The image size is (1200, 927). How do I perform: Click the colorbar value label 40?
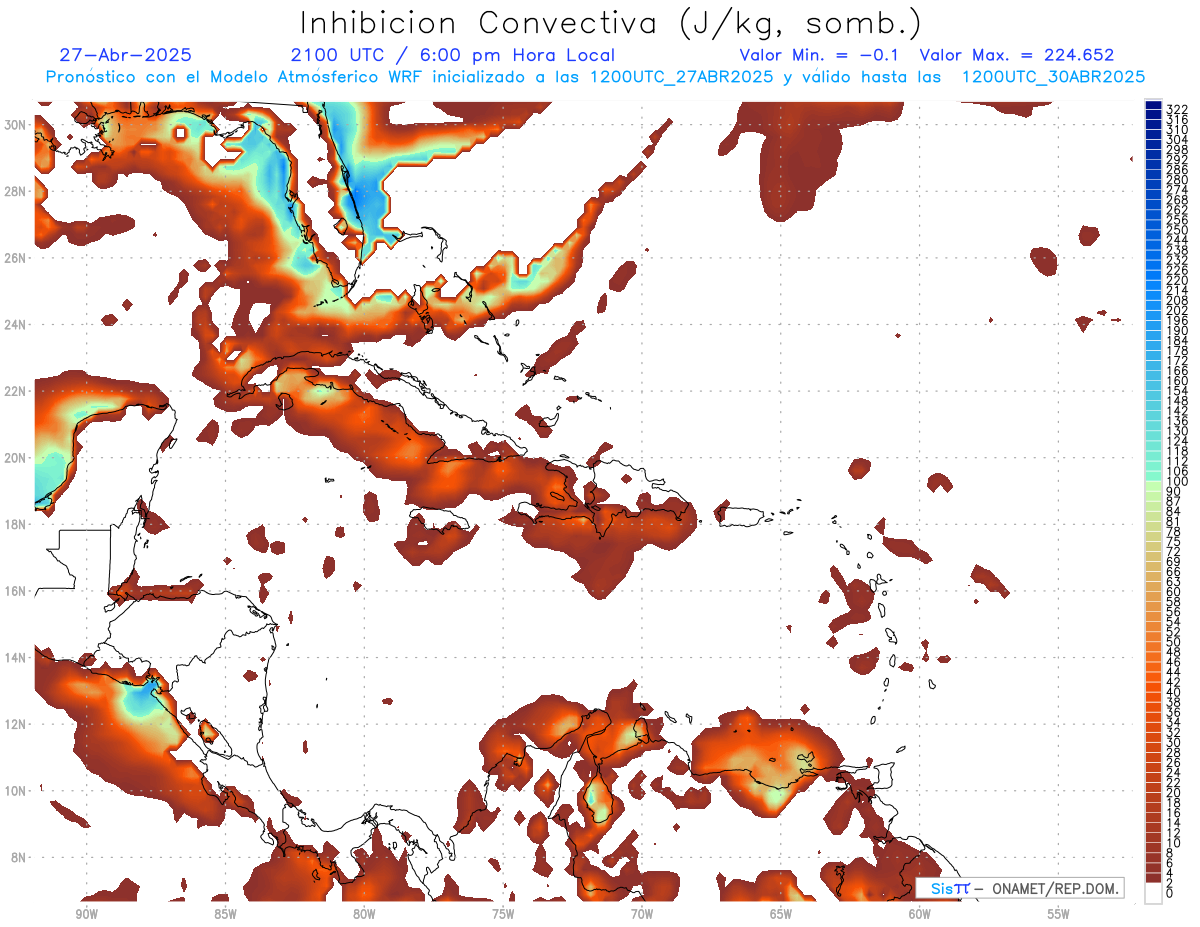pyautogui.click(x=1173, y=692)
